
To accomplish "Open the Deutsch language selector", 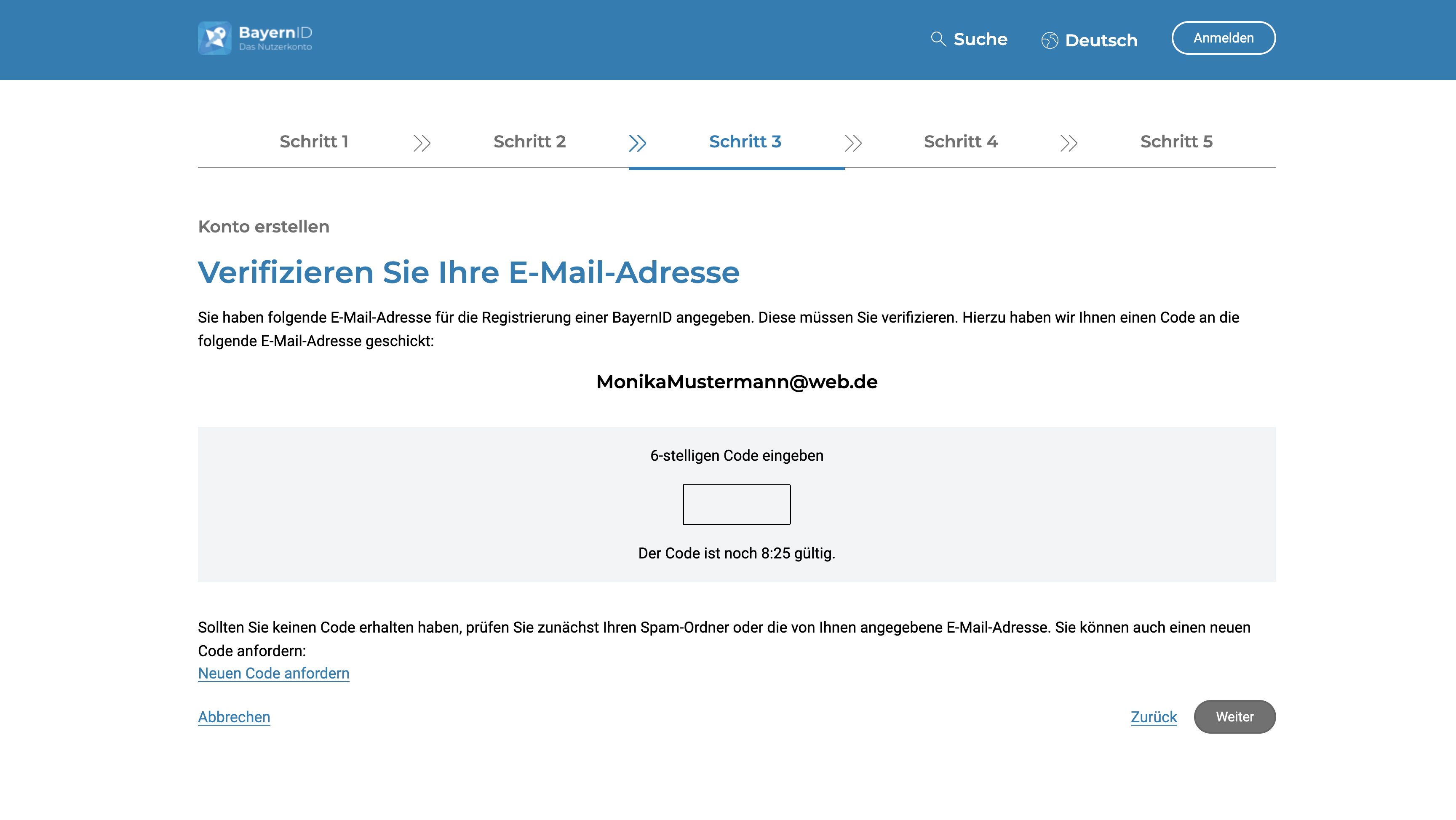I will (x=1089, y=40).
